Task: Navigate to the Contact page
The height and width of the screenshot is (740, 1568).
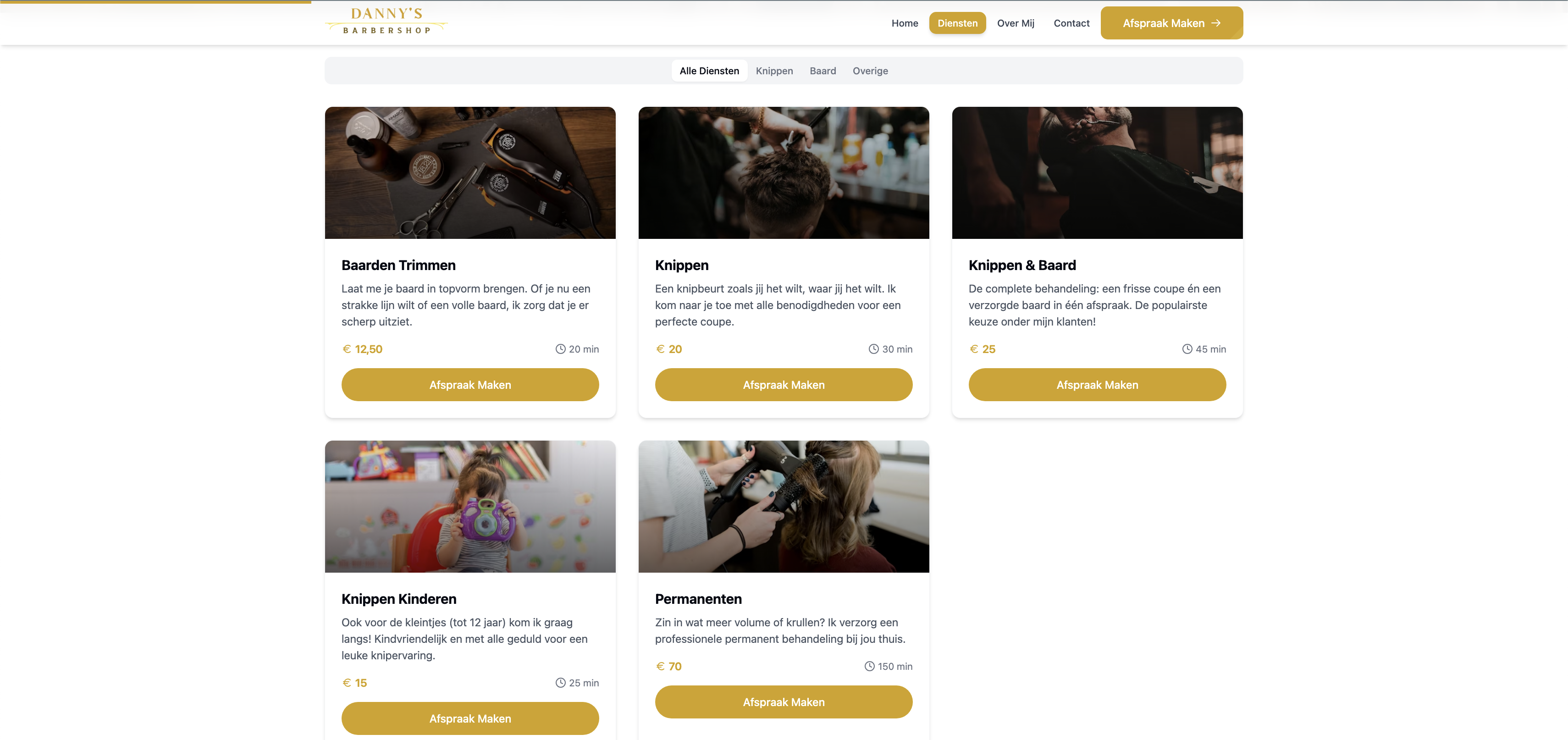Action: click(1071, 23)
